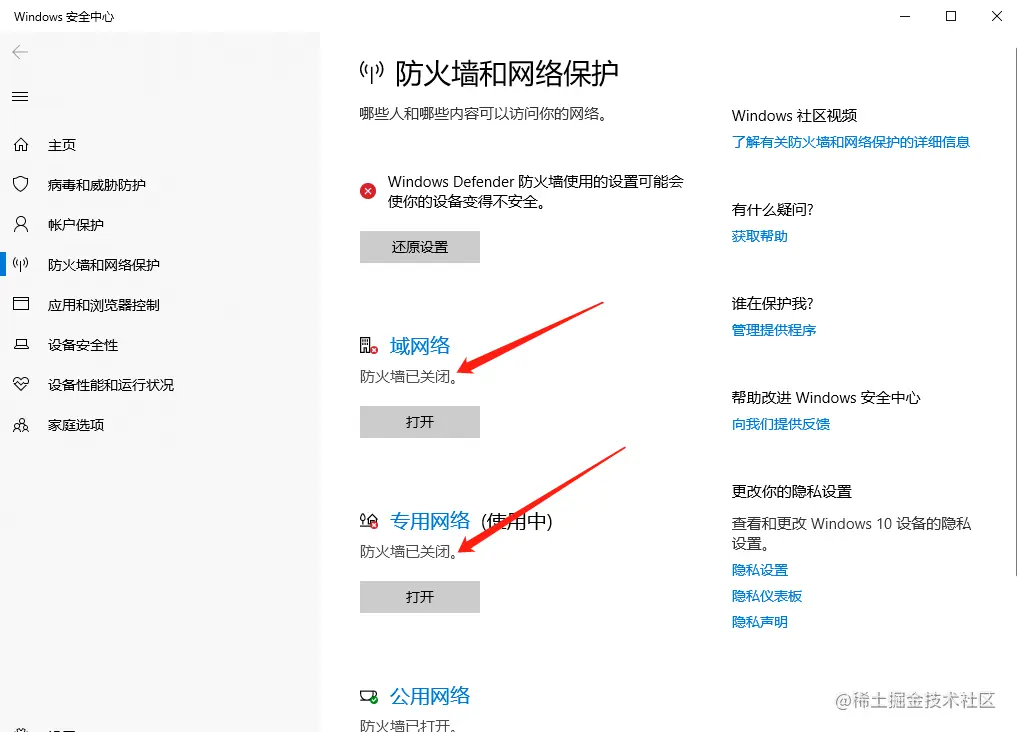Go to 设备性能和运行状况
Viewport: 1017px width, 732px height.
[x=111, y=385]
